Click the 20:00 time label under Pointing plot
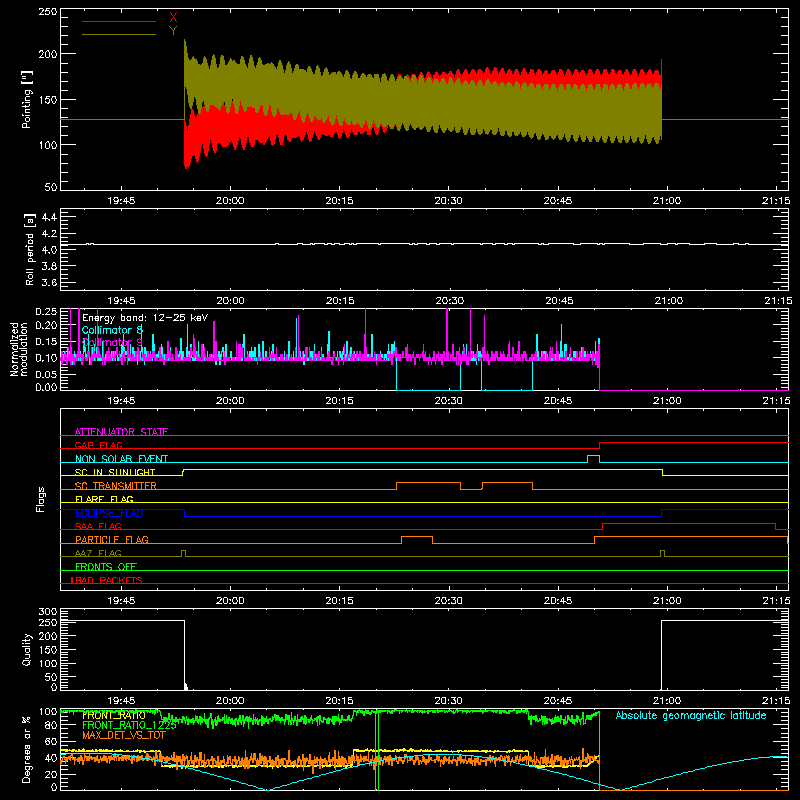Viewport: 800px width, 800px height. 230,201
